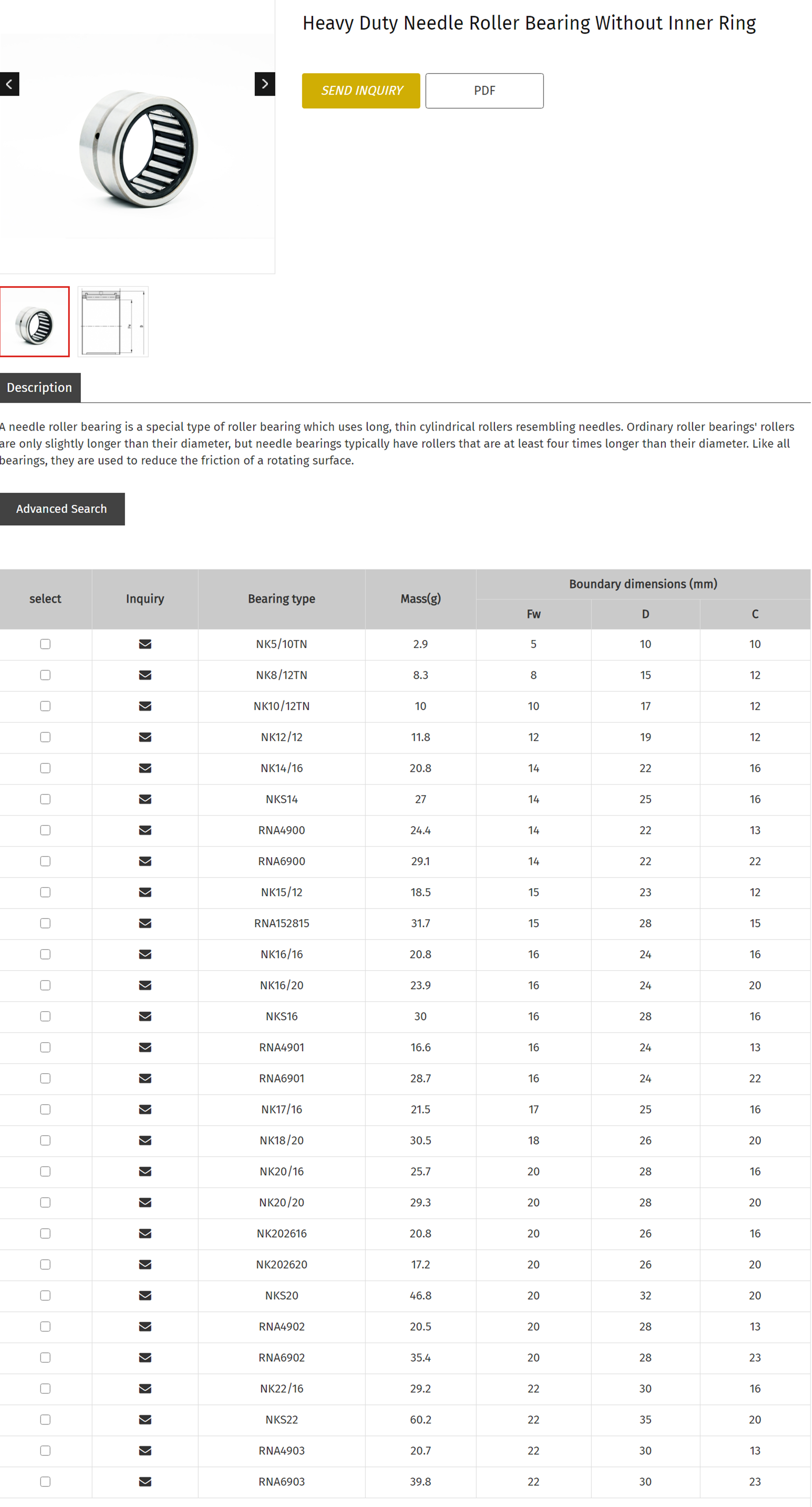This screenshot has height=1507, width=812.
Task: Select the bearing diagram thumbnail
Action: [113, 321]
